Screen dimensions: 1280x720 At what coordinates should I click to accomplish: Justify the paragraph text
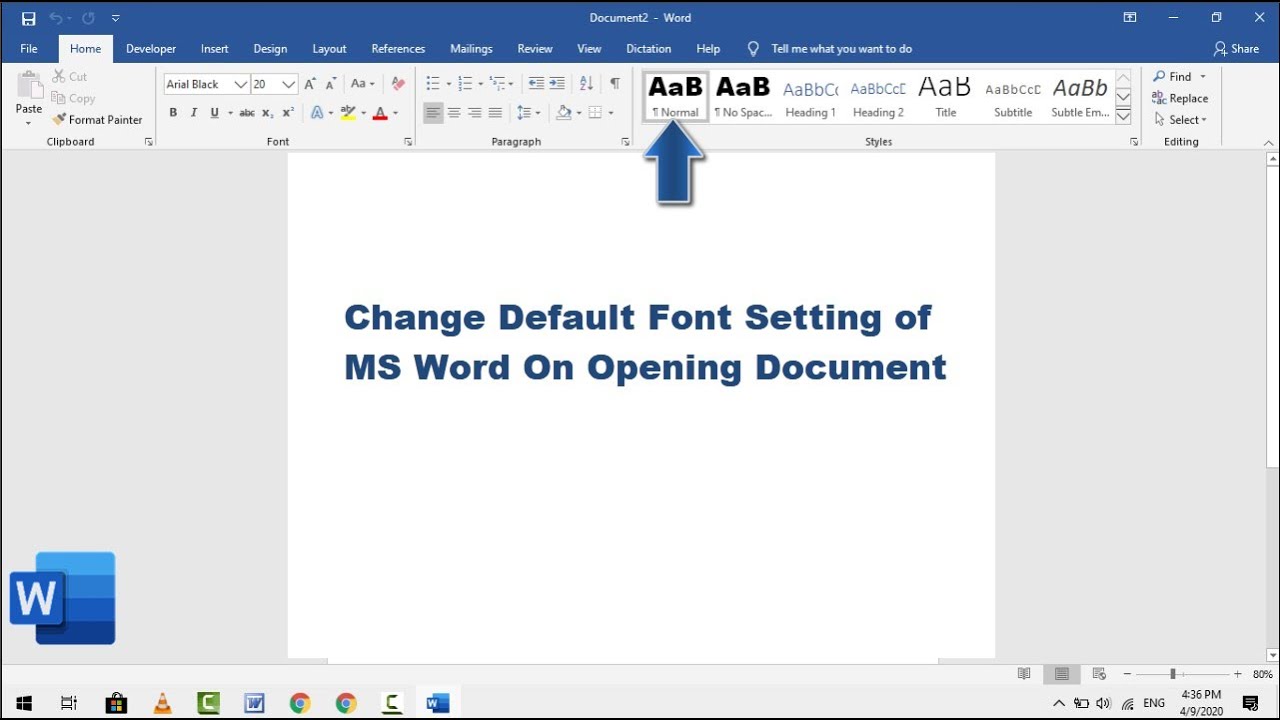pos(495,113)
